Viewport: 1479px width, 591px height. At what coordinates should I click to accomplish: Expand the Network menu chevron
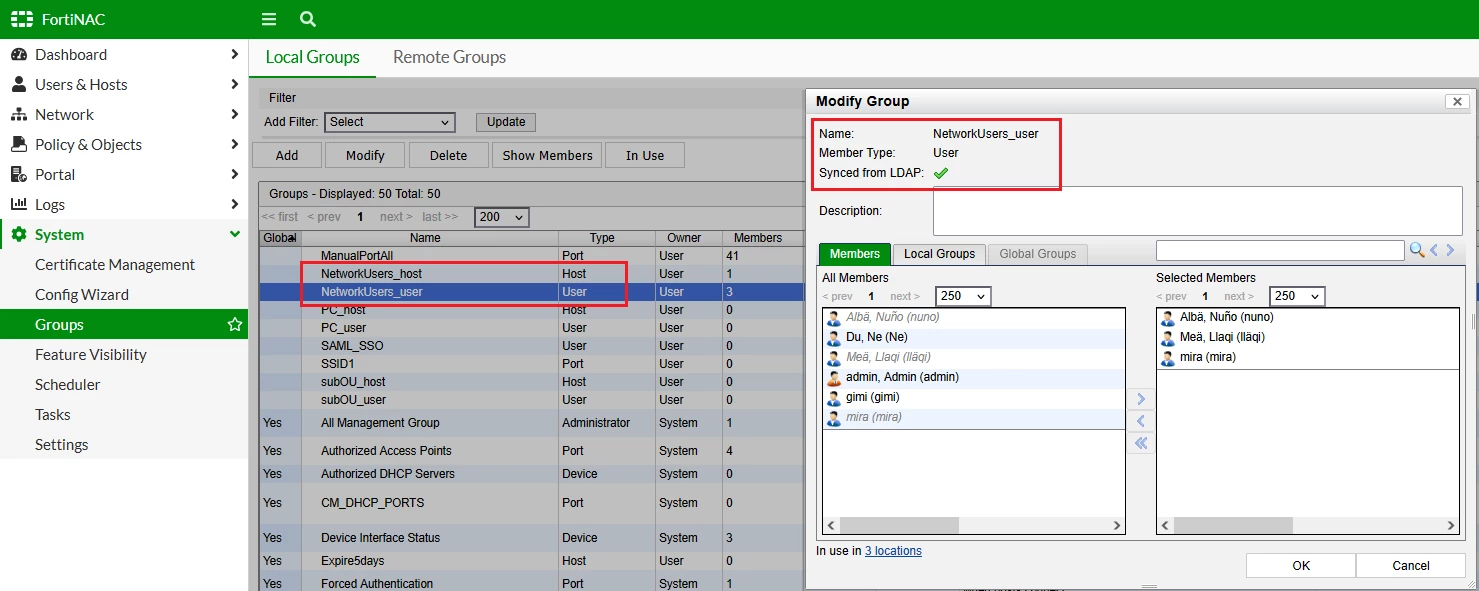pyautogui.click(x=234, y=115)
